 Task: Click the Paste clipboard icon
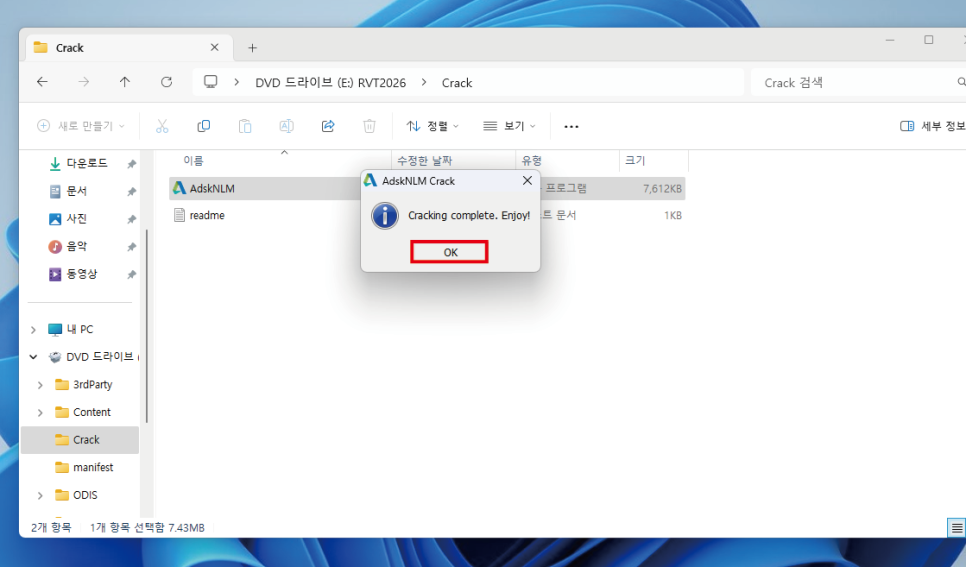tap(245, 126)
